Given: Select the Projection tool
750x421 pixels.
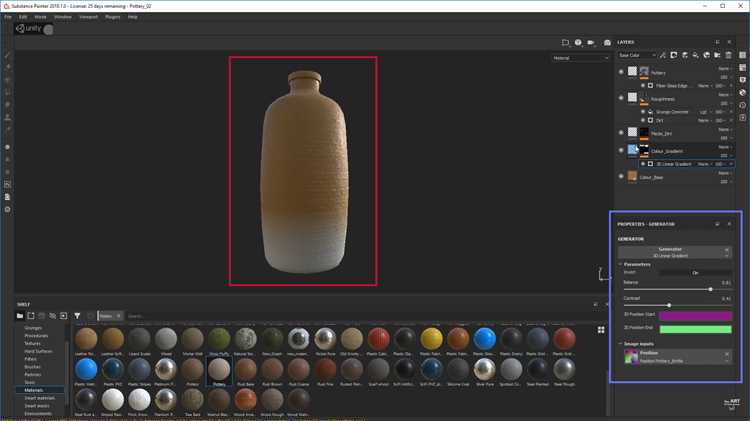Looking at the screenshot, I should (8, 80).
